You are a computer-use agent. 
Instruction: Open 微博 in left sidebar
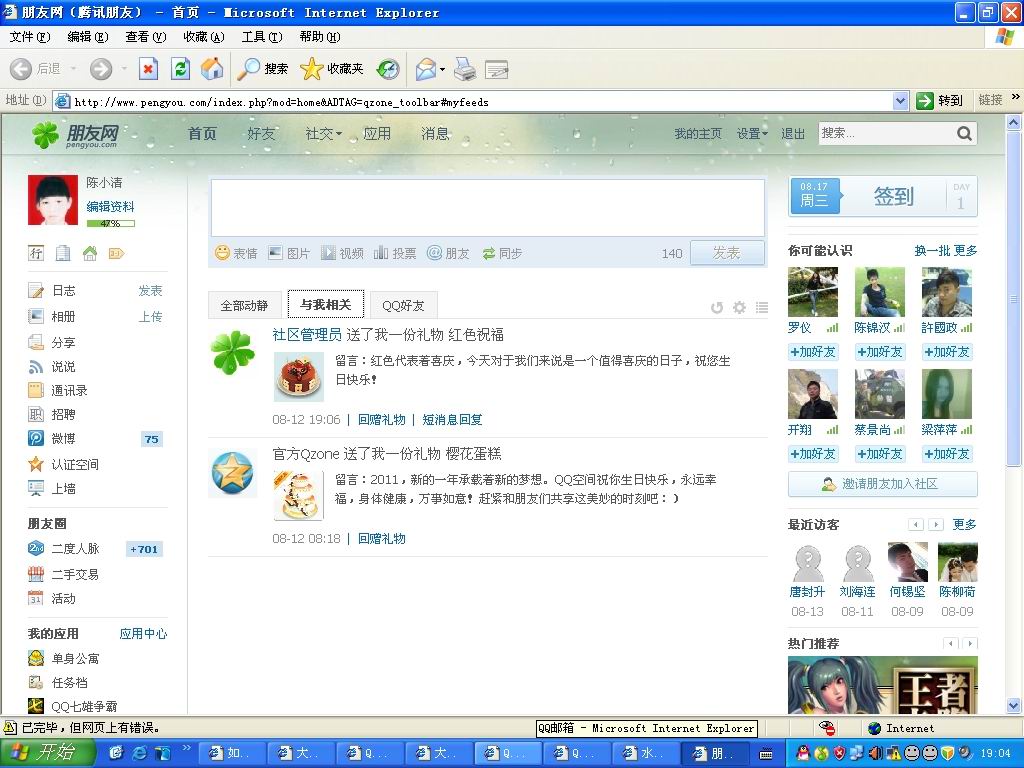tap(63, 439)
